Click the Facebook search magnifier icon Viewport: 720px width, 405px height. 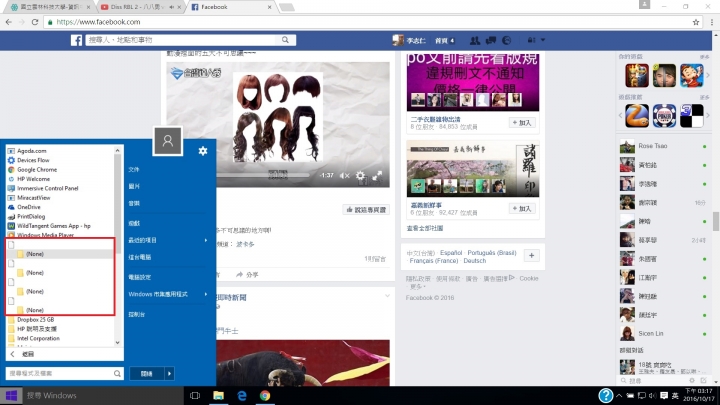286,40
